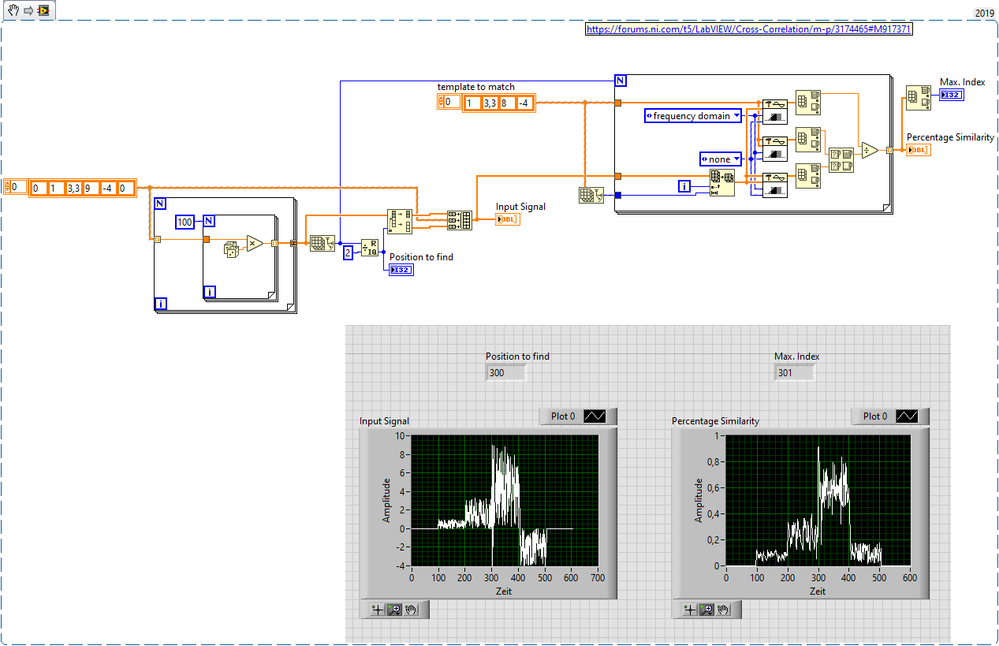Viewport: 999px width, 646px height.
Task: Select the Multiply node inside the inner loop
Action: [x=255, y=243]
